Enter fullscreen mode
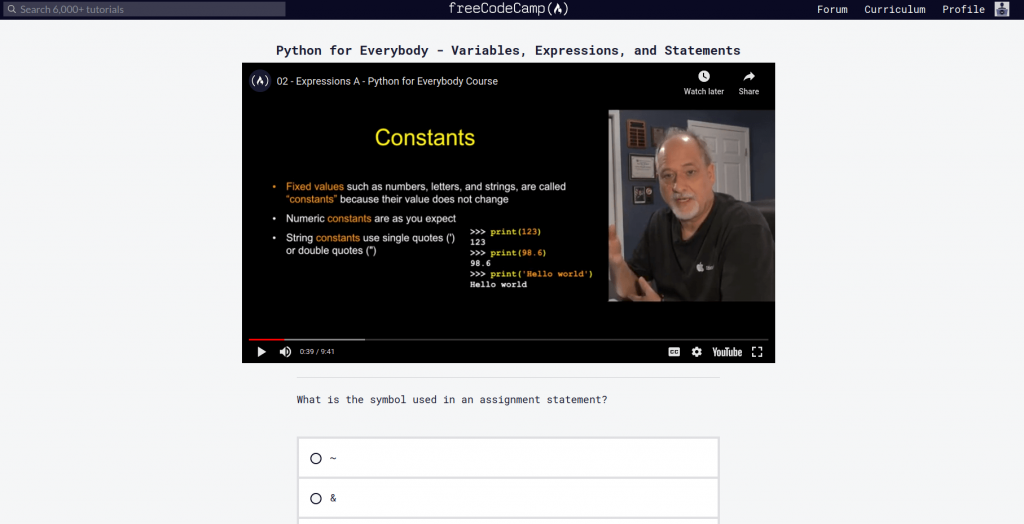 (757, 352)
